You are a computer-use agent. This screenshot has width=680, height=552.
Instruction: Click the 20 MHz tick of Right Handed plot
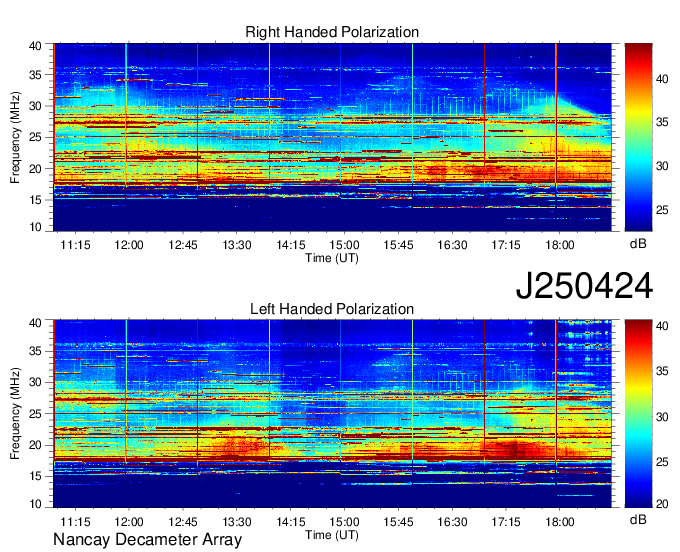point(35,169)
